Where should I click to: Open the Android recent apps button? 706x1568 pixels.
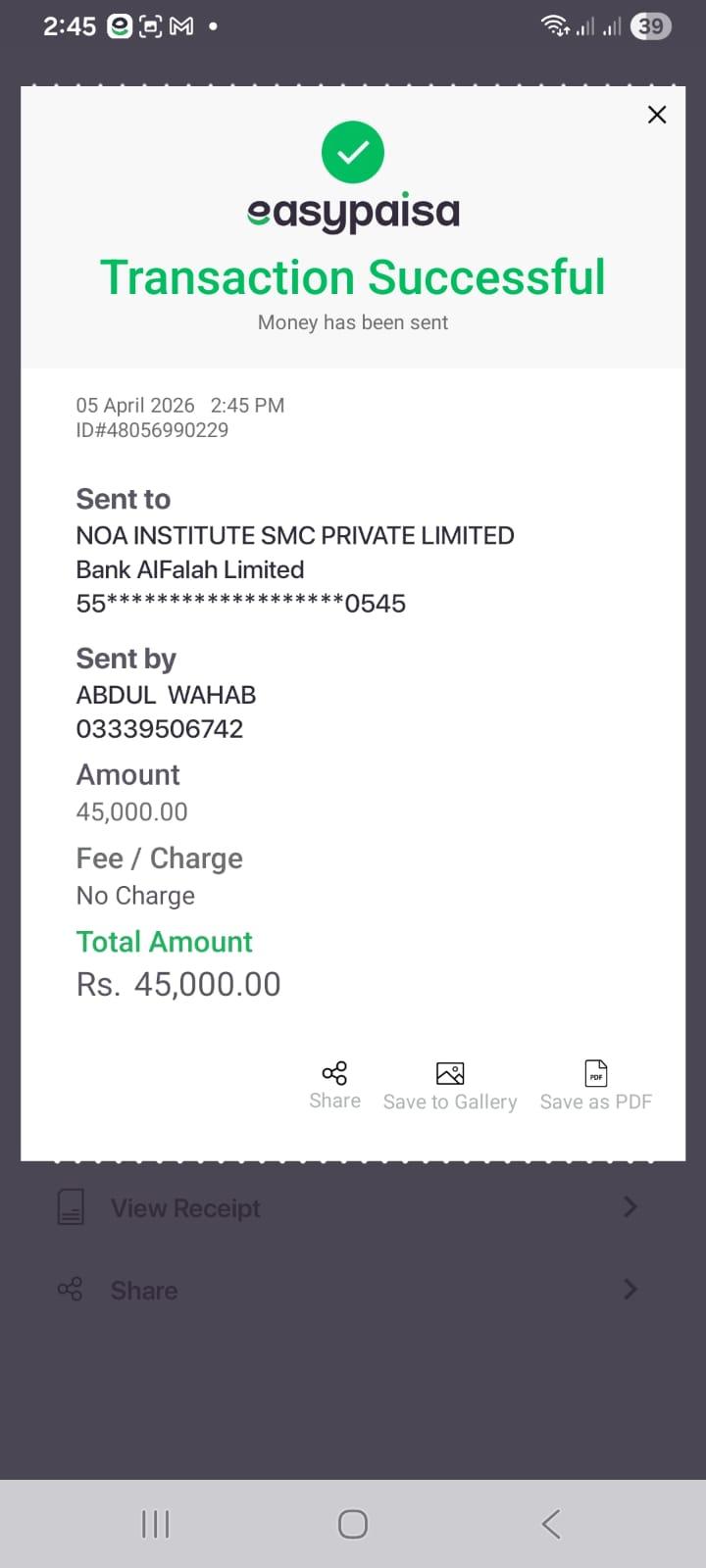[x=155, y=1524]
